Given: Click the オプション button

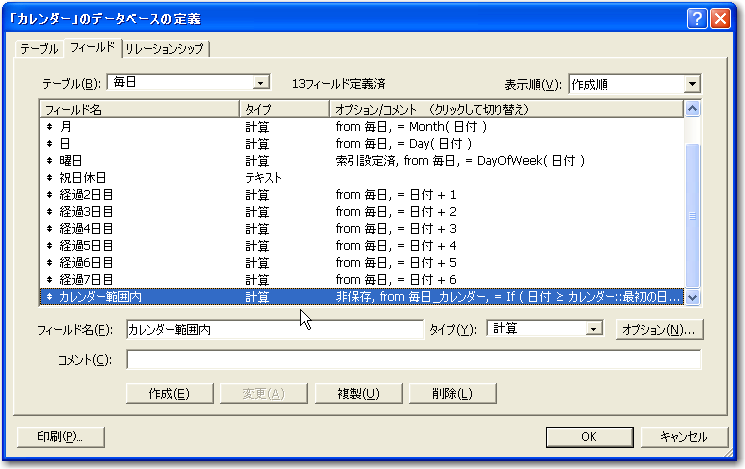Looking at the screenshot, I should [658, 329].
